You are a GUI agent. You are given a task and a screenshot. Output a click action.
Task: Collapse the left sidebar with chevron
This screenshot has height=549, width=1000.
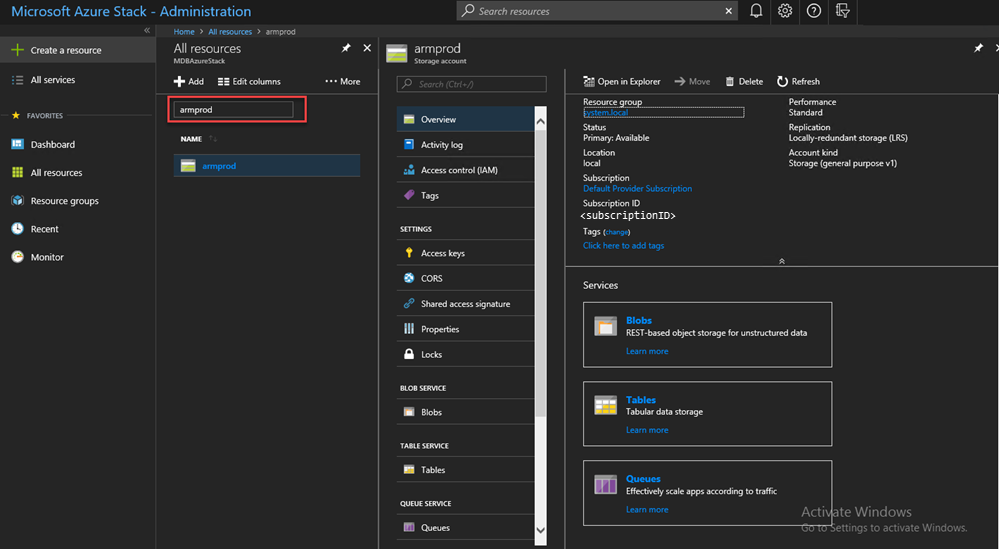coord(147,31)
